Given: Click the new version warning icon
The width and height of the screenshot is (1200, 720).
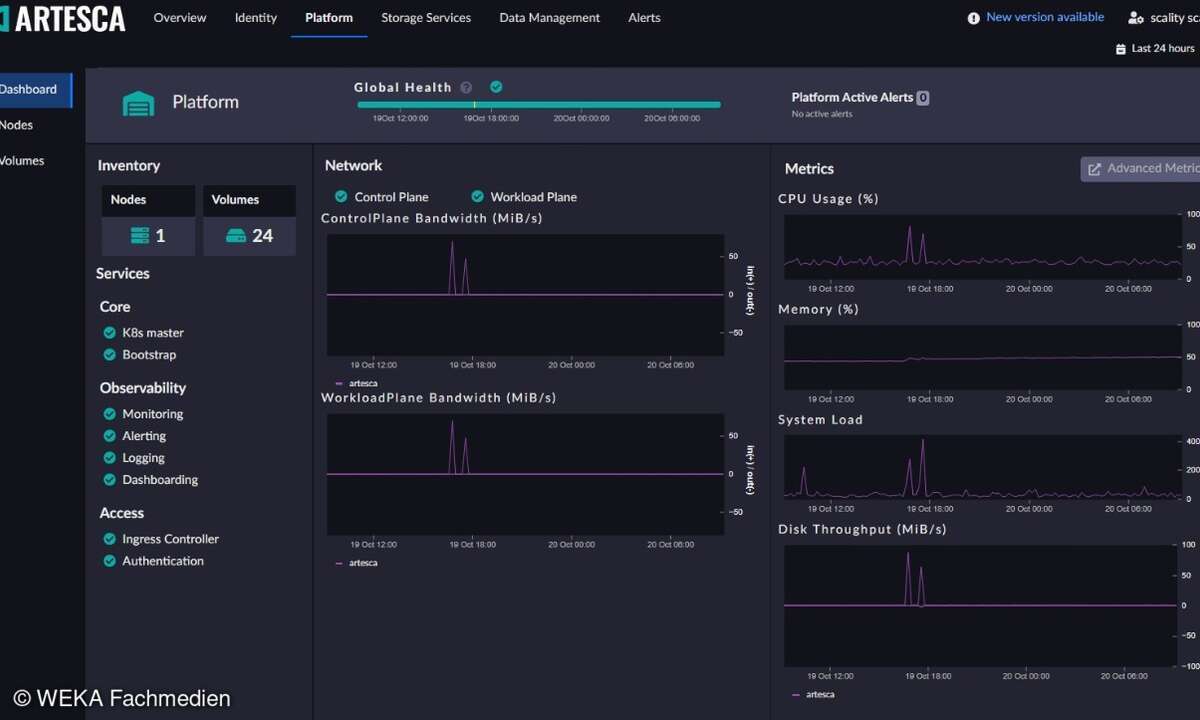Looking at the screenshot, I should tap(974, 18).
